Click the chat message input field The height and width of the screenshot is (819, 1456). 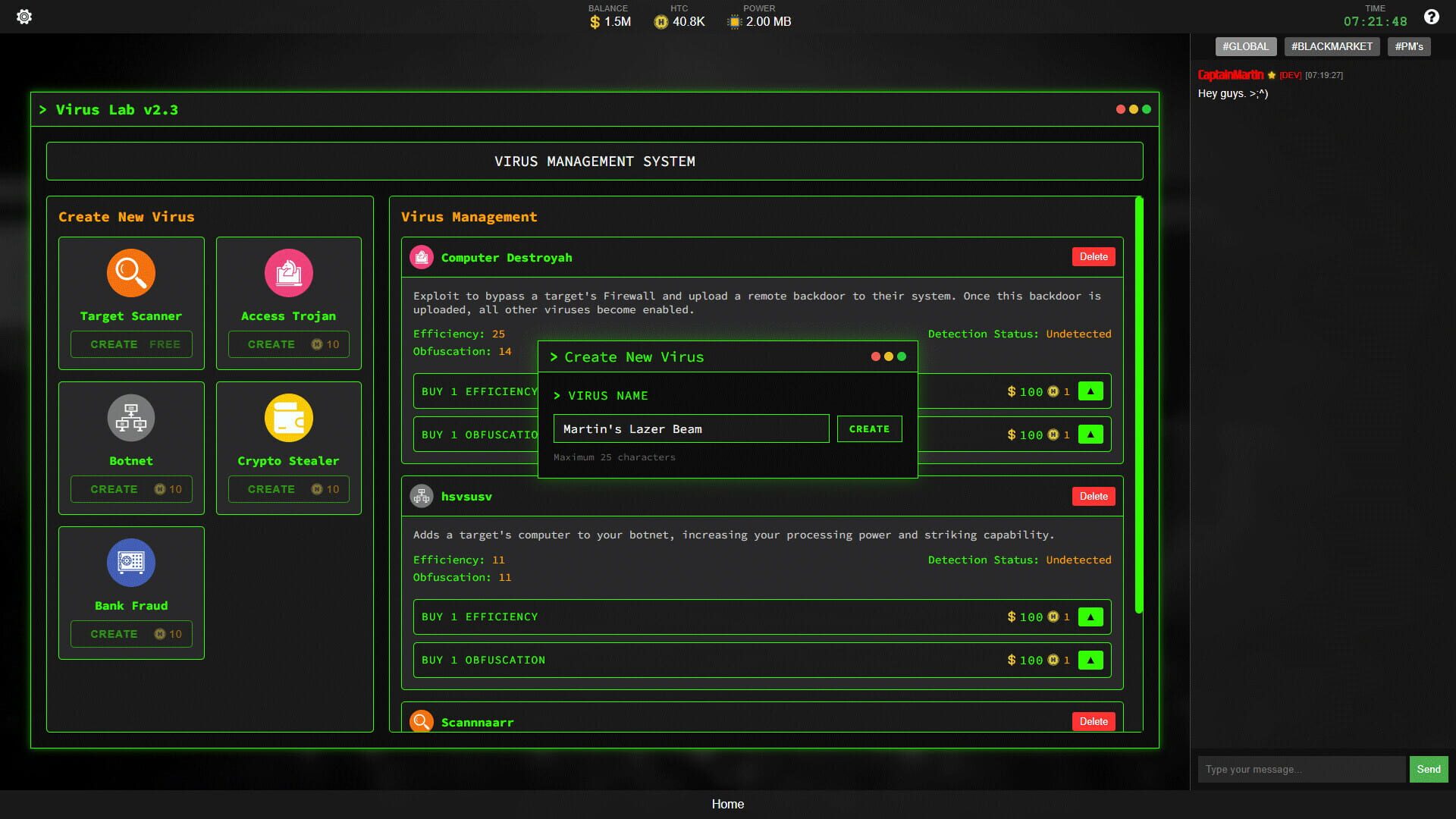click(1301, 769)
